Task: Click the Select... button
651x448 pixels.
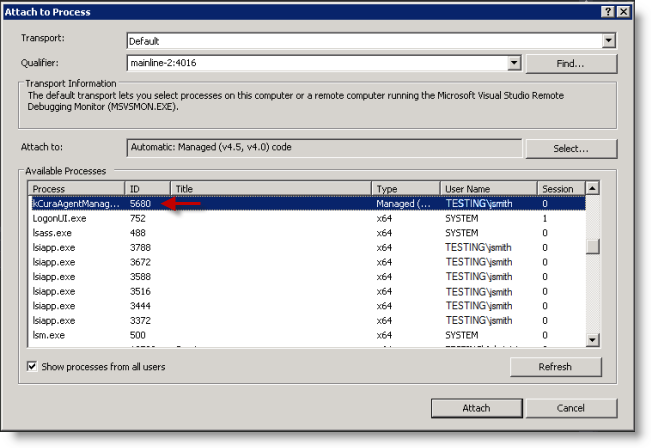Action: (571, 148)
